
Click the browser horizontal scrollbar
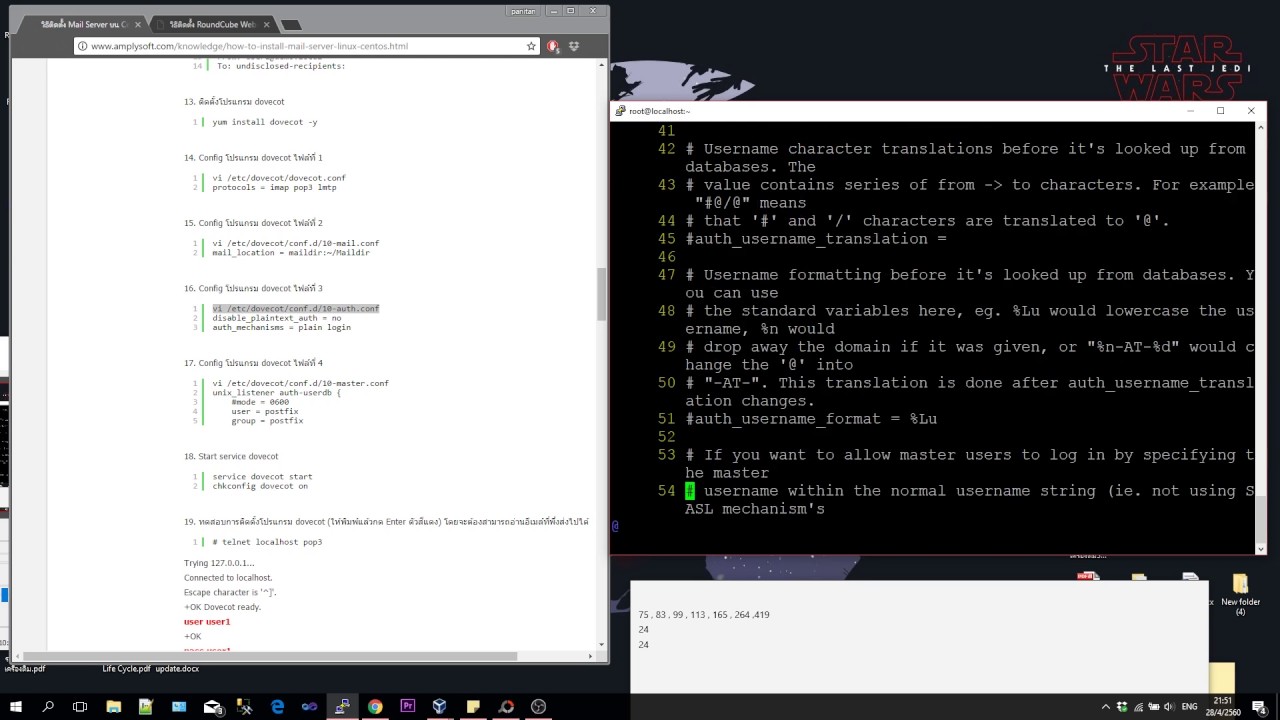(x=268, y=656)
